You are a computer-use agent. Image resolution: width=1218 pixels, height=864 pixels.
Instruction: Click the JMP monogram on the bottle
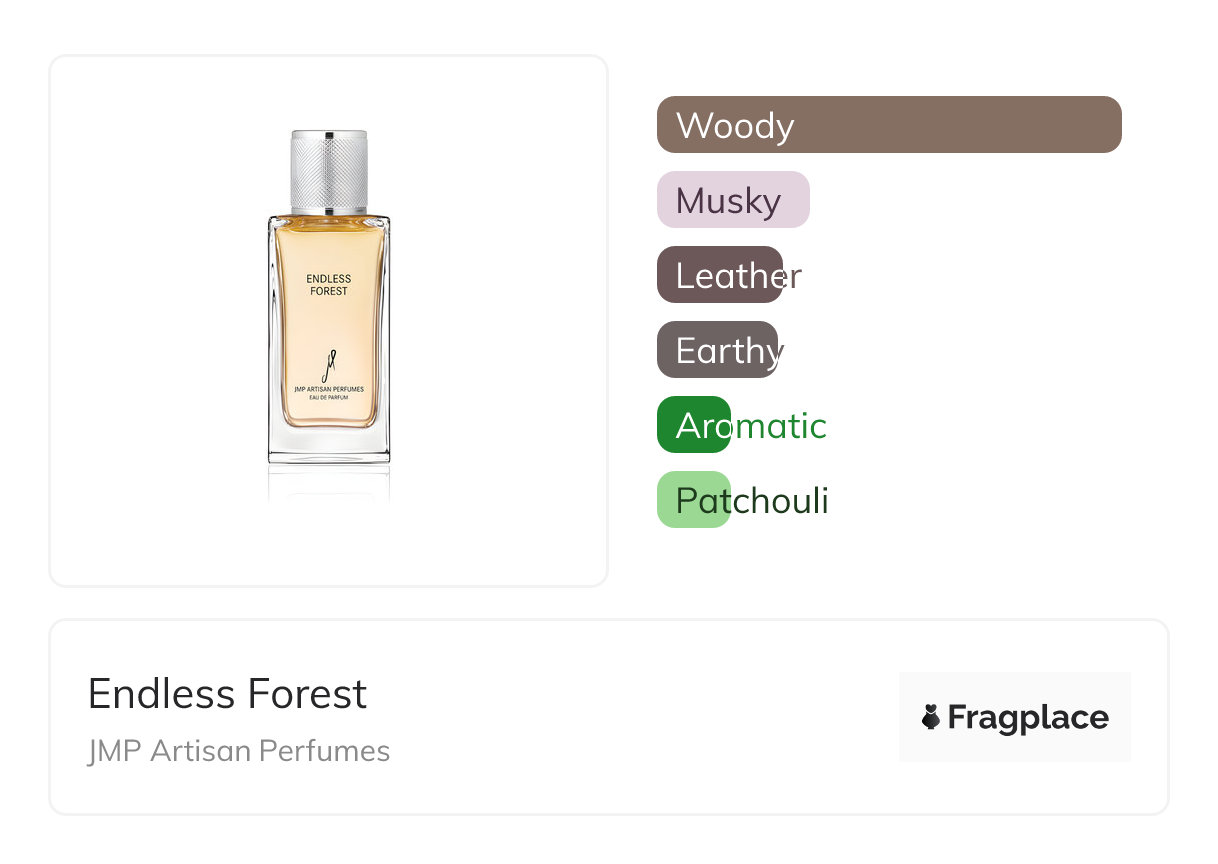[329, 364]
